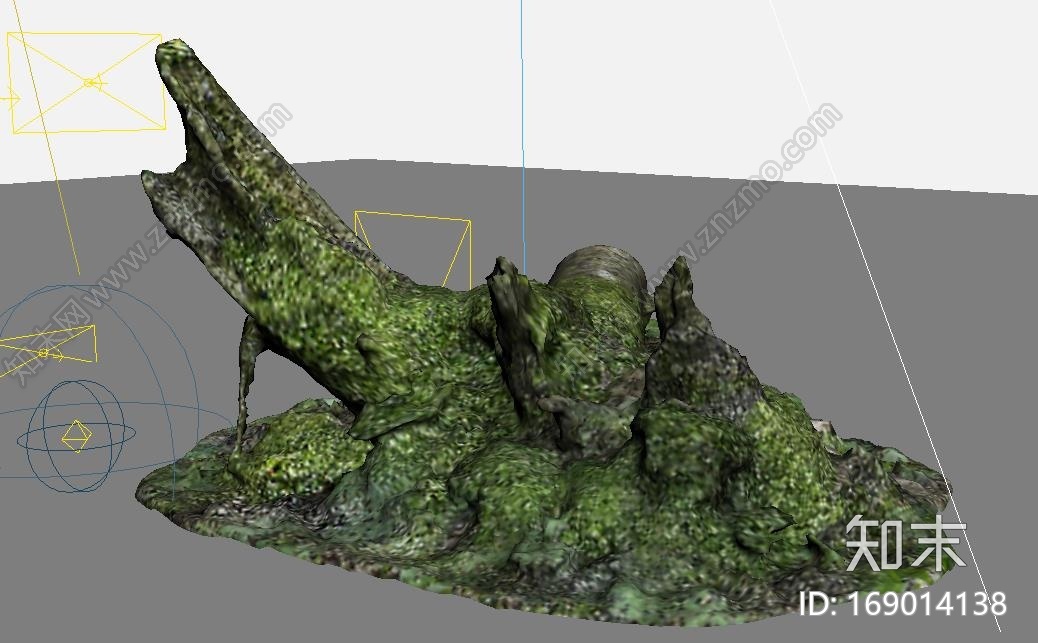Click the znzmo.com watermark at upper right
The height and width of the screenshot is (643, 1038).
pos(760,180)
